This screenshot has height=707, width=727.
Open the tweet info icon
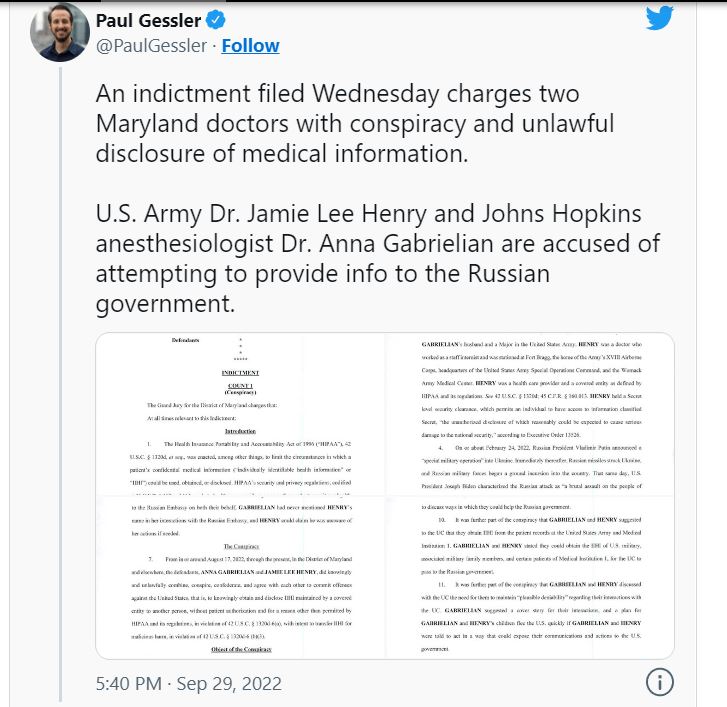click(x=658, y=683)
